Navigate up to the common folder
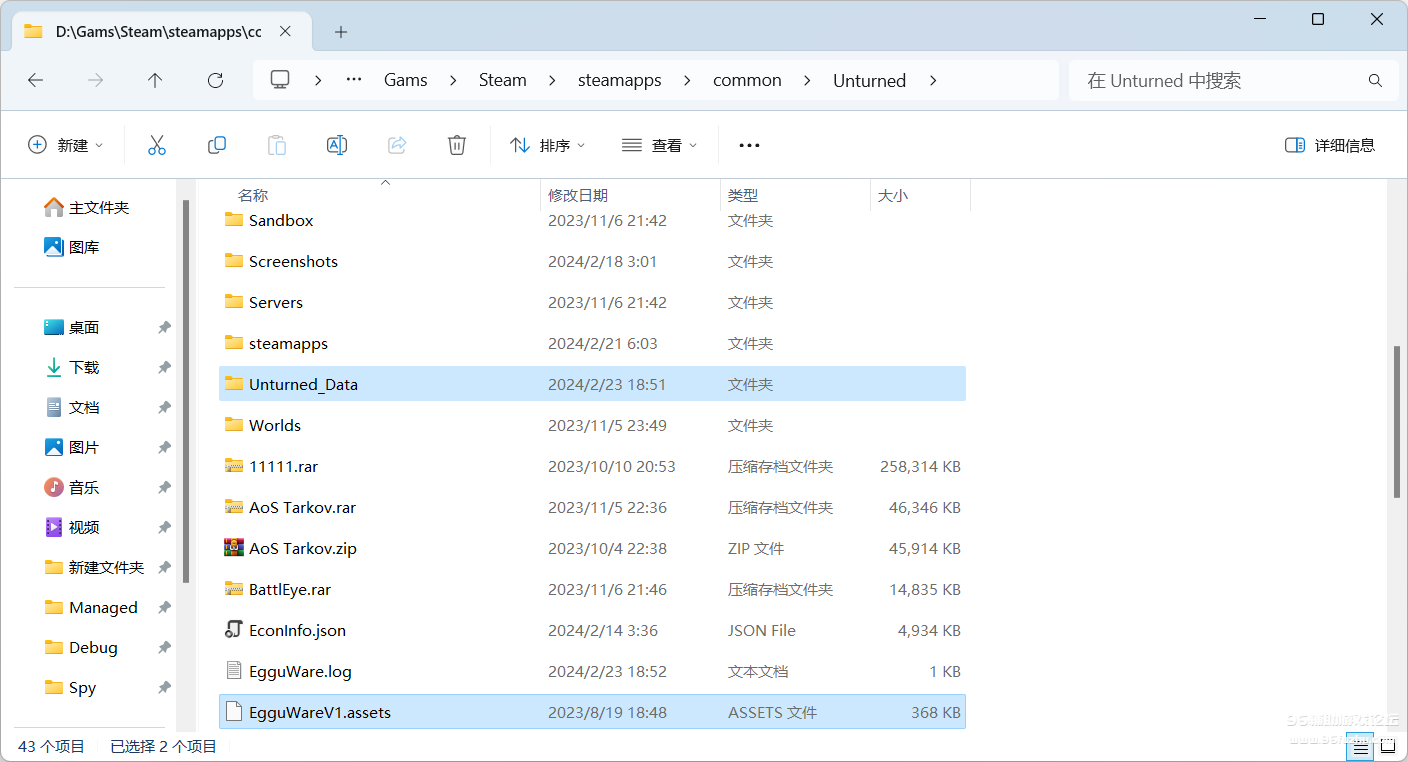Viewport: 1408px width, 762px height. 155,81
